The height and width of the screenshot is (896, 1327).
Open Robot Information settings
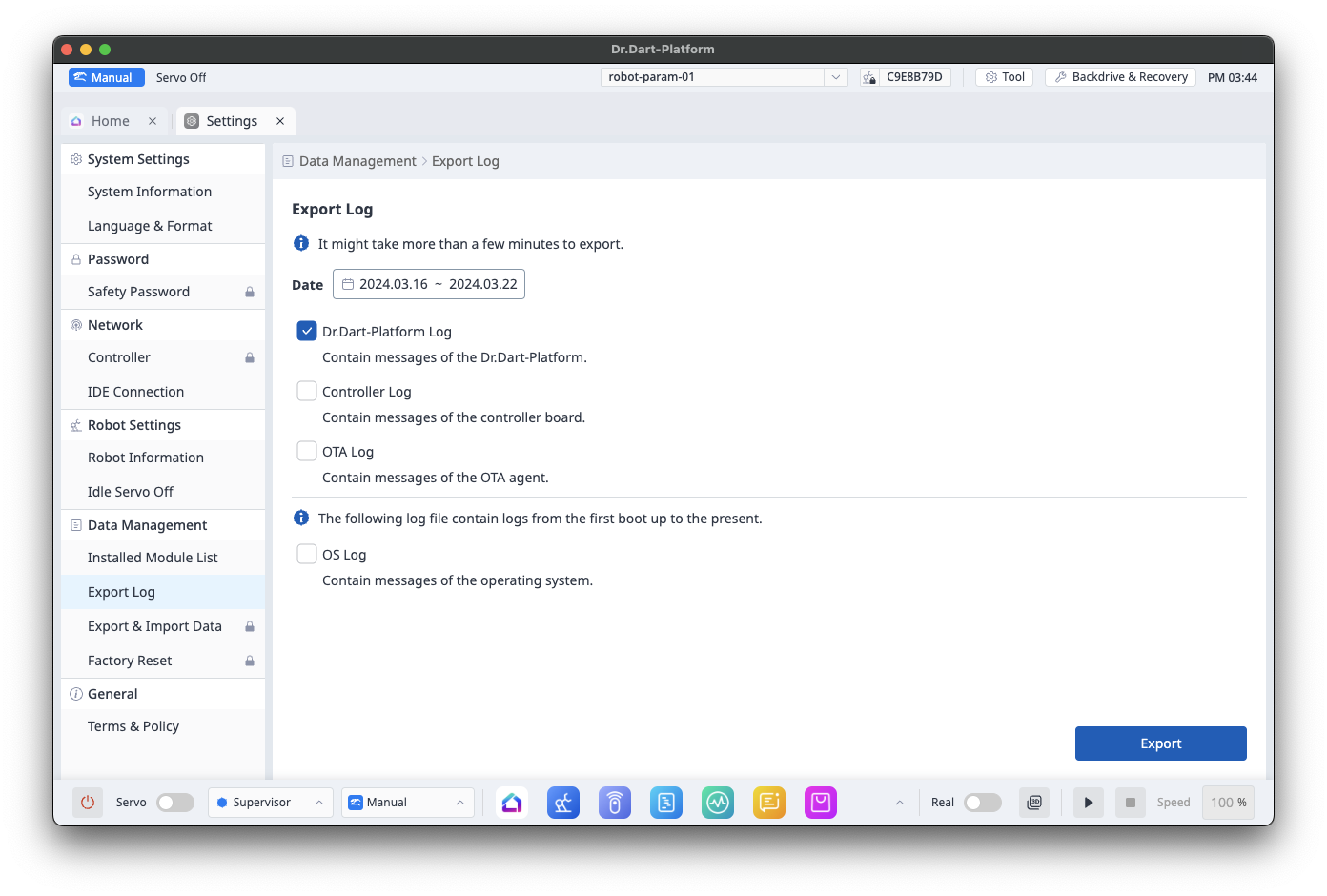[x=163, y=458]
